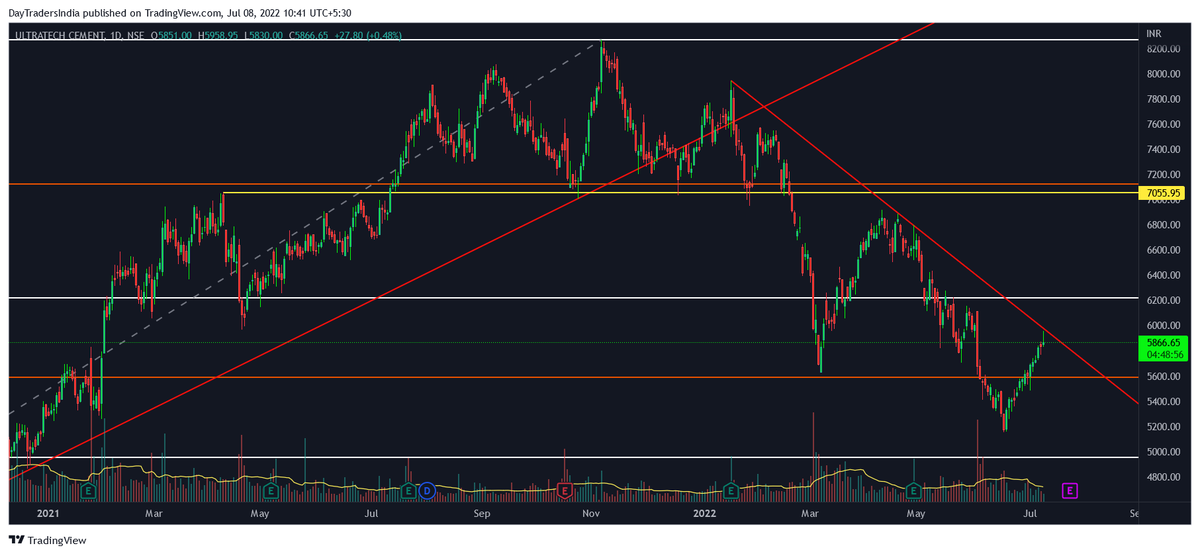Click the 8200.00 price axis label
Image resolution: width=1200 pixels, height=554 pixels.
point(1164,48)
